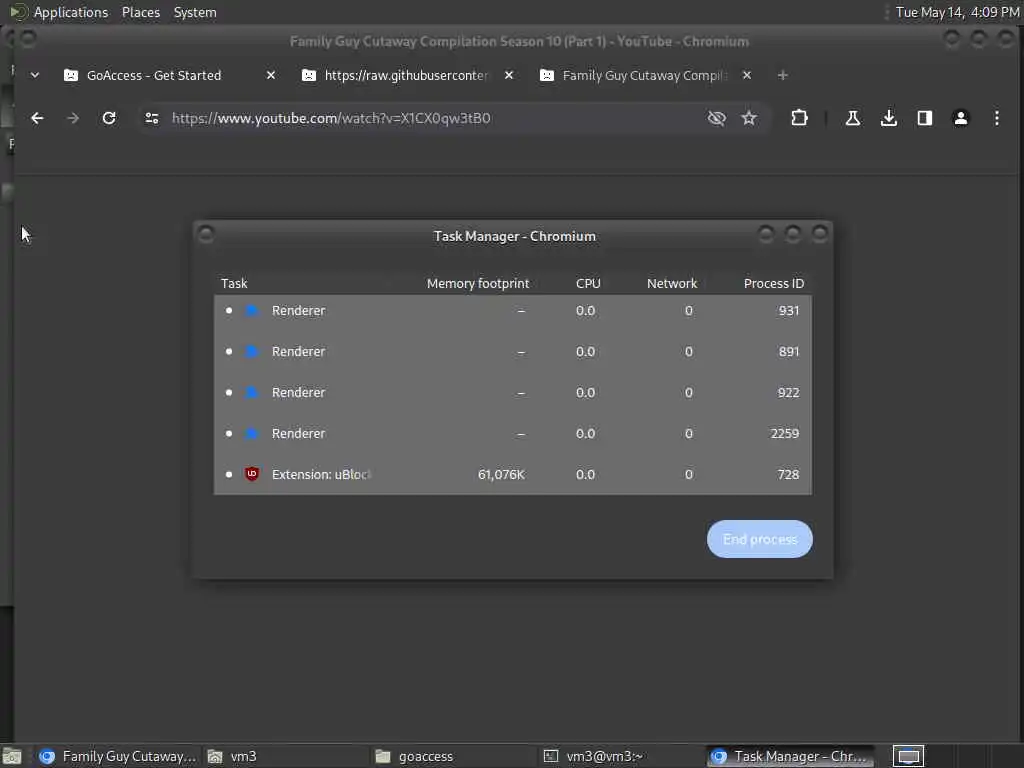1024x768 pixels.
Task: Switch to Family Guy Cutaway taskbar window
Action: pos(118,756)
